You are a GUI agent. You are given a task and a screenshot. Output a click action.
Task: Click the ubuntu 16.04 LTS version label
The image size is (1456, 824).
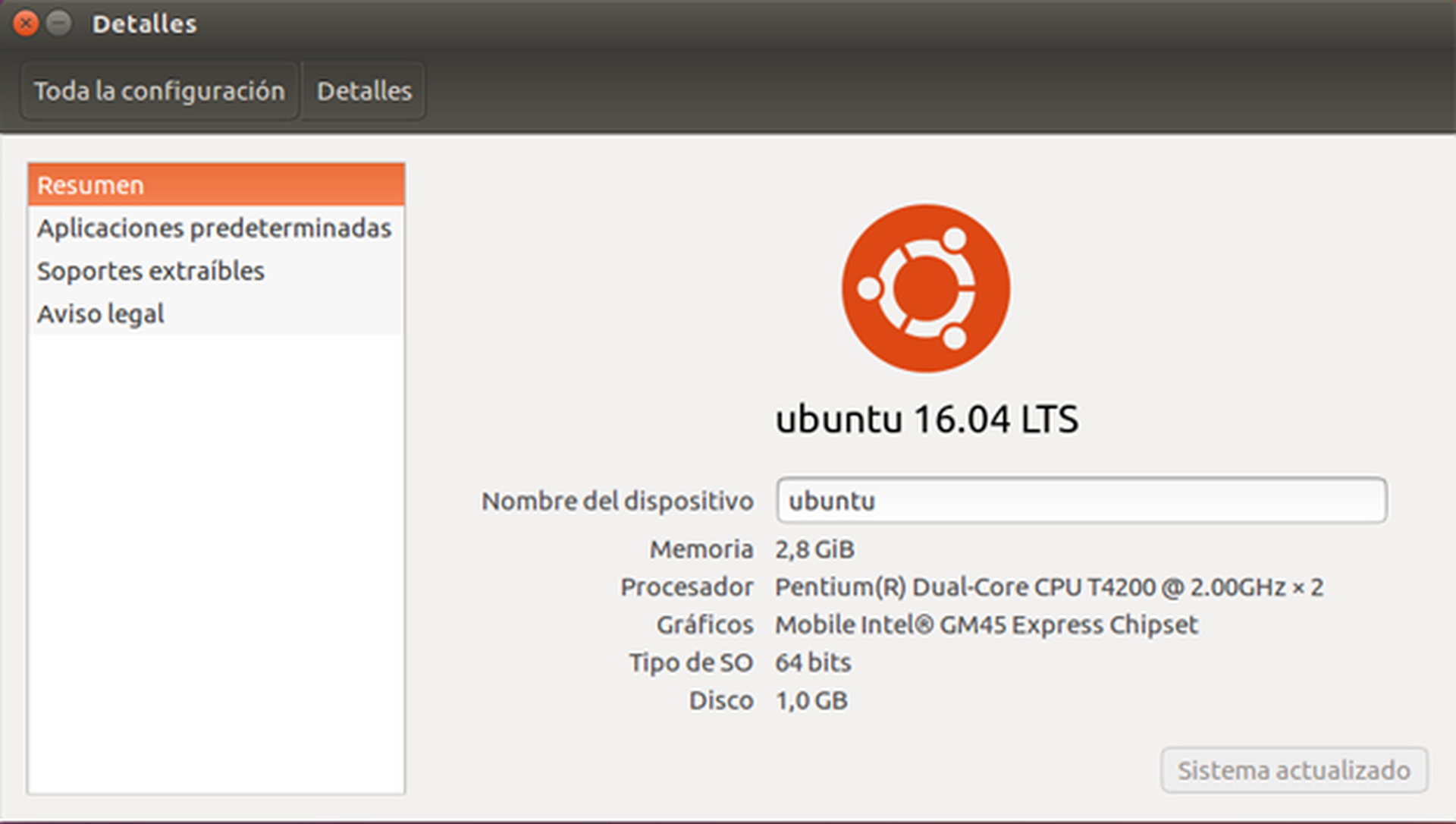point(927,419)
